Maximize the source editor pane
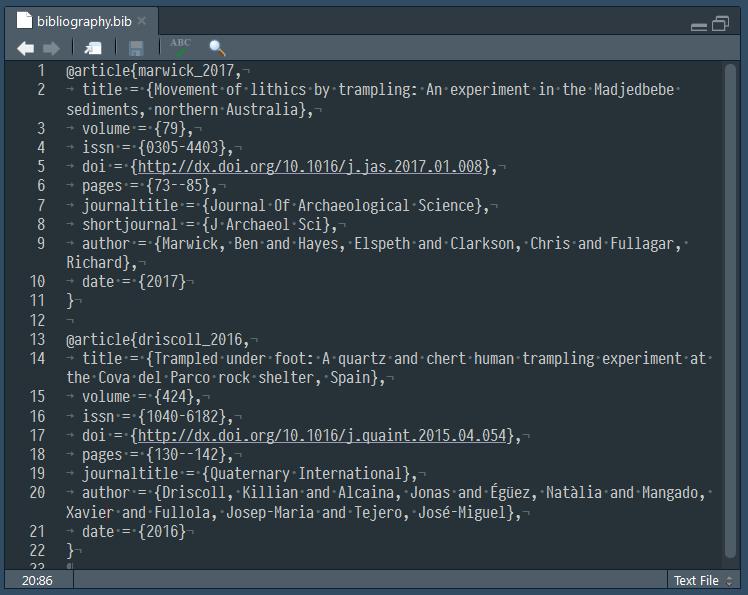The image size is (748, 595). click(x=720, y=24)
